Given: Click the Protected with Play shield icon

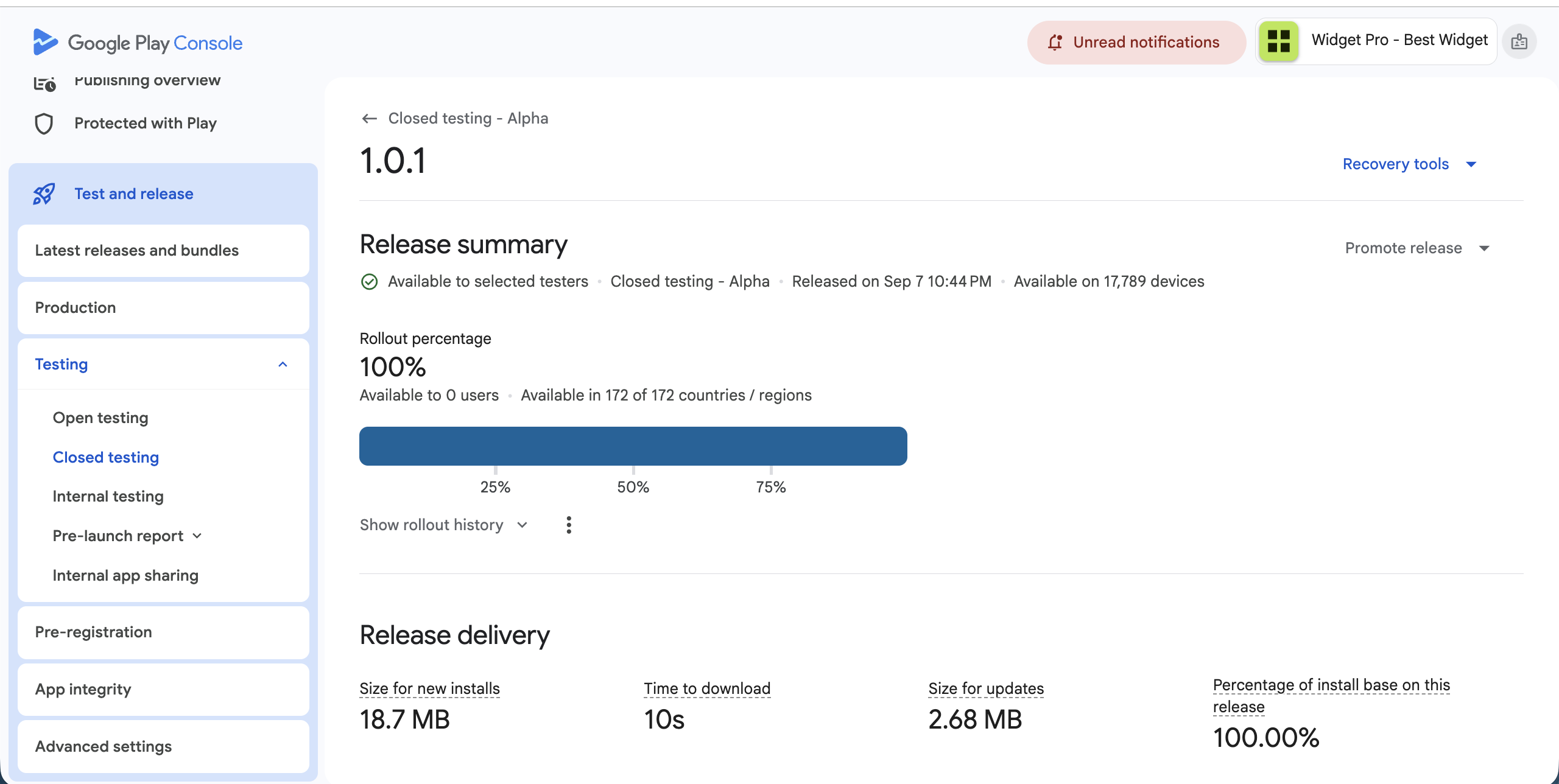Looking at the screenshot, I should tap(44, 124).
